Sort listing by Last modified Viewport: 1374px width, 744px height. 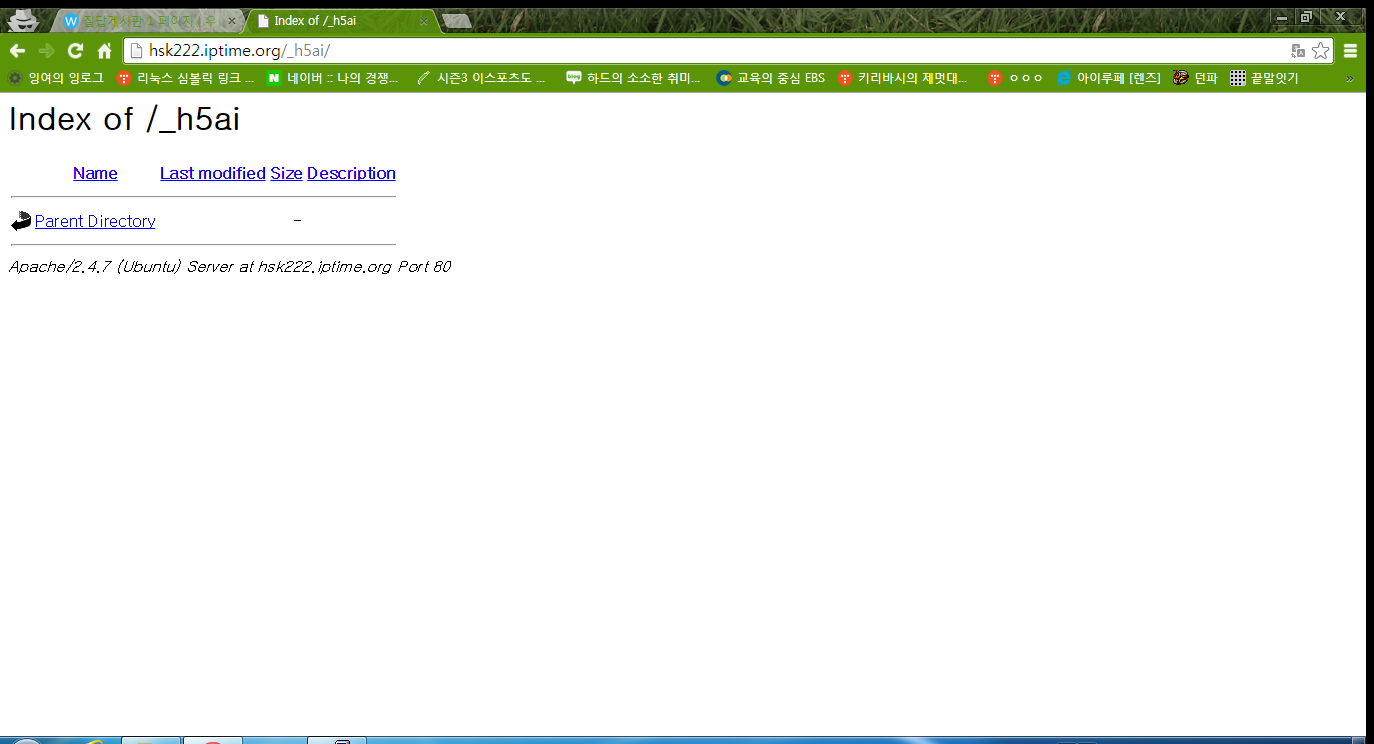tap(212, 173)
